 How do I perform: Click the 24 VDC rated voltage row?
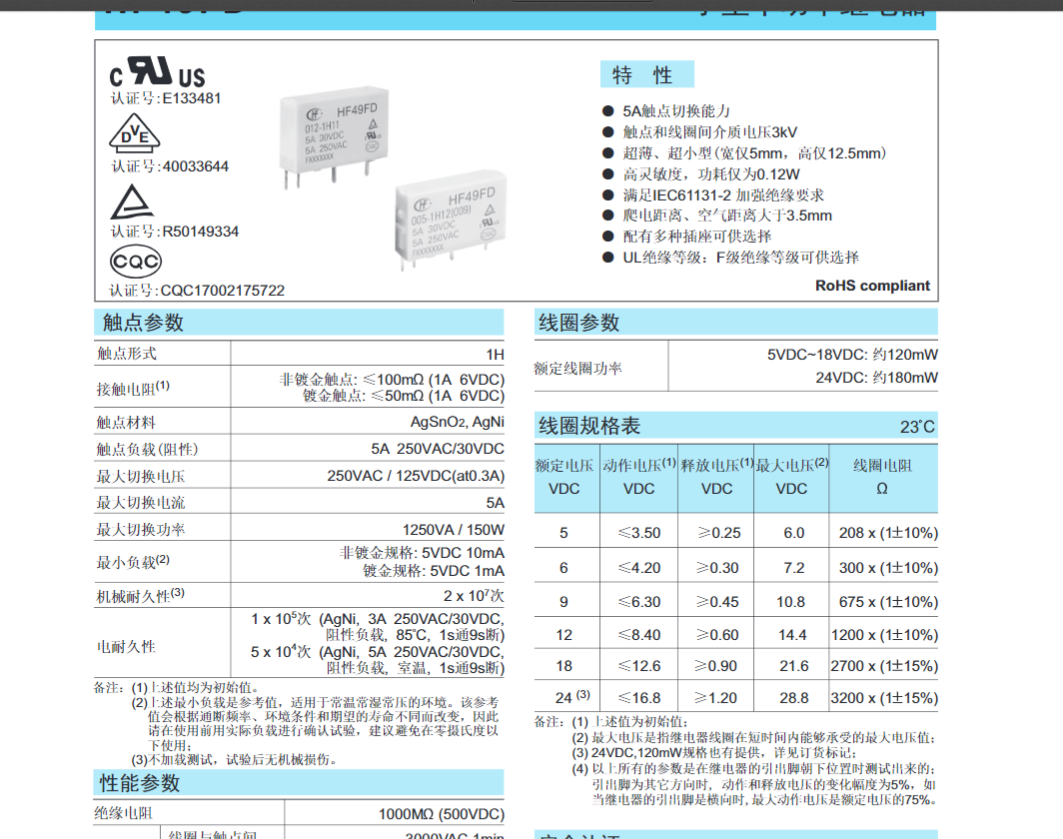tap(564, 698)
